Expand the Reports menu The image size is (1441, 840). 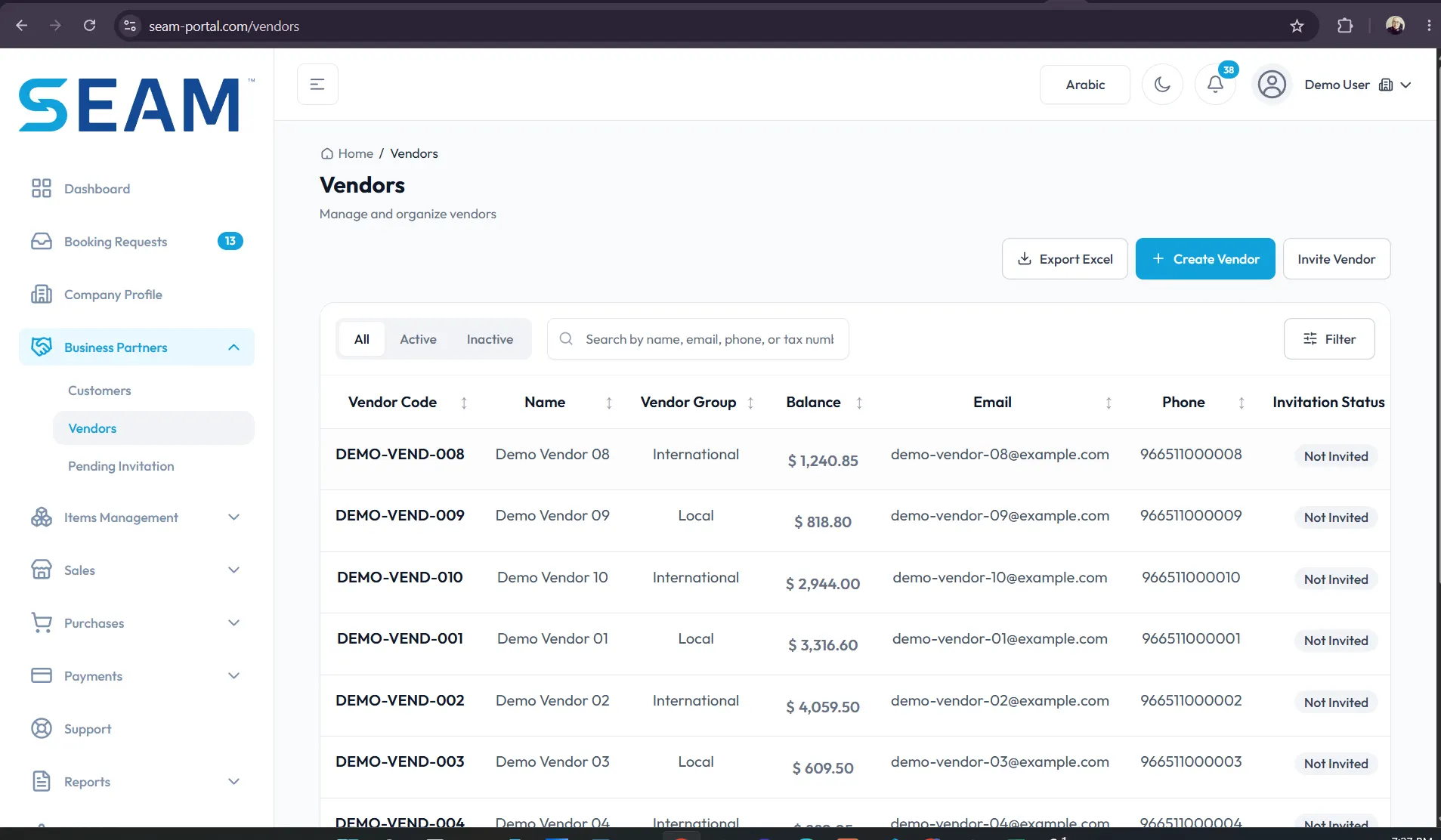137,782
